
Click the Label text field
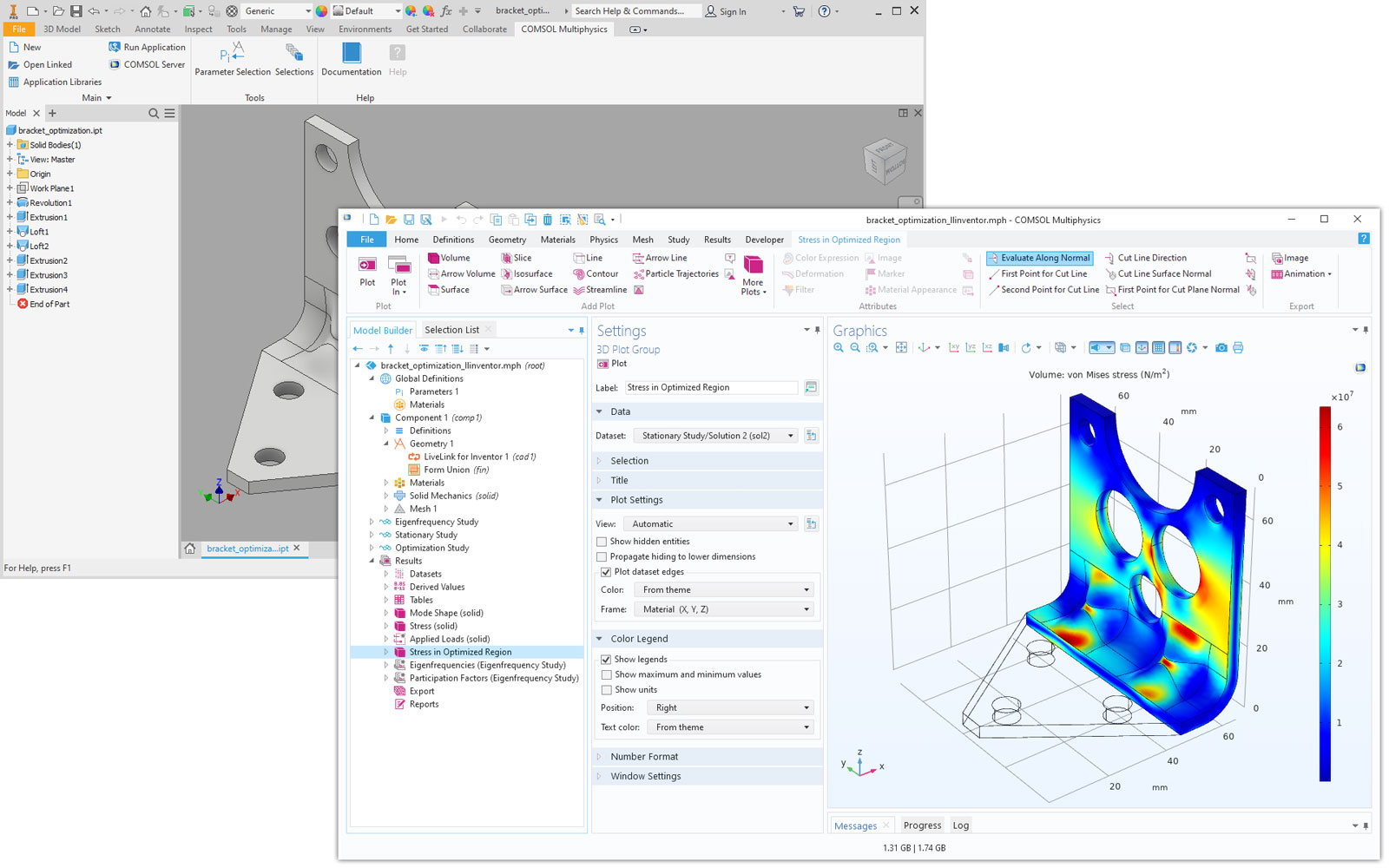[x=710, y=387]
